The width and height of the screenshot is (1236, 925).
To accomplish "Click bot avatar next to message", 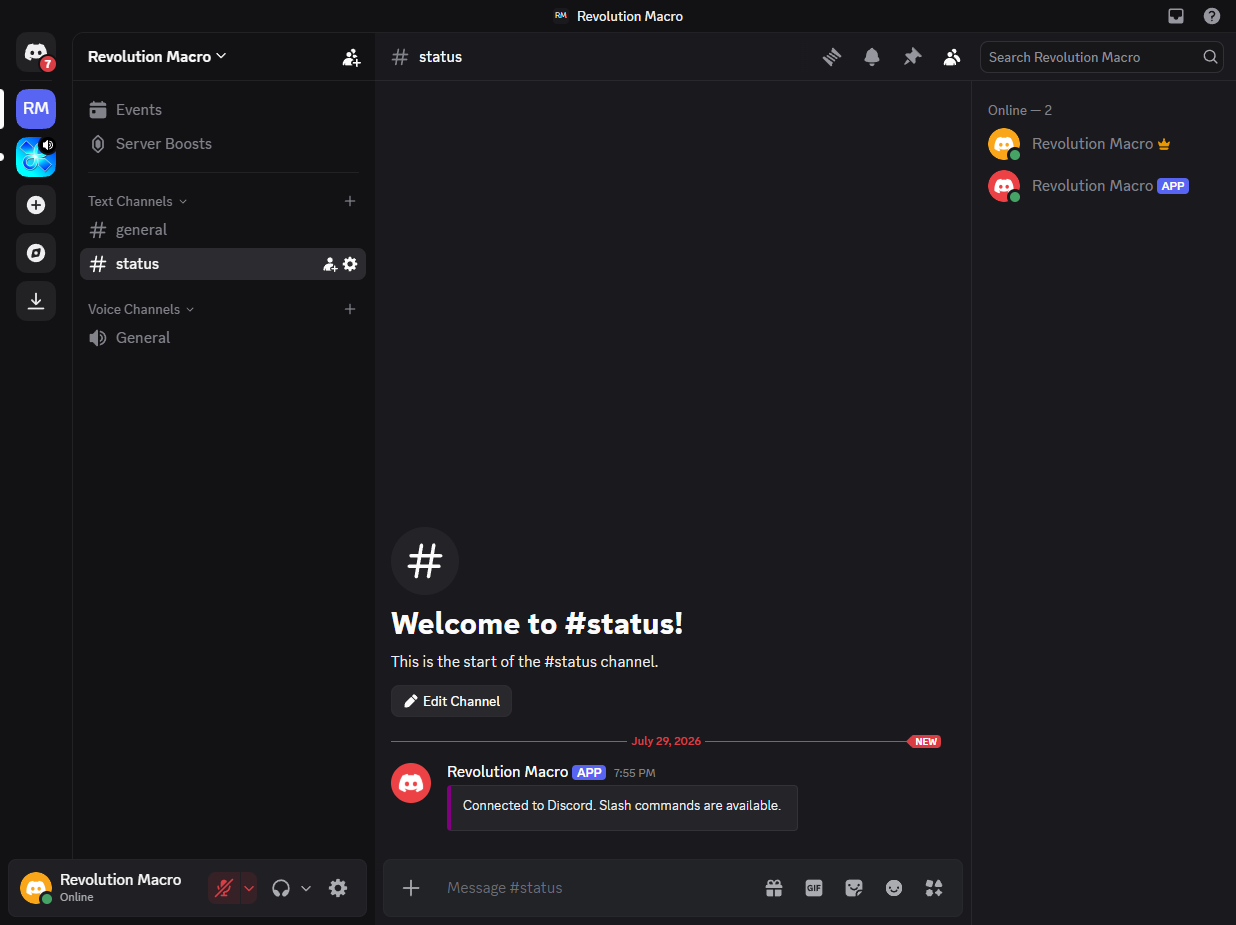I will click(x=411, y=783).
